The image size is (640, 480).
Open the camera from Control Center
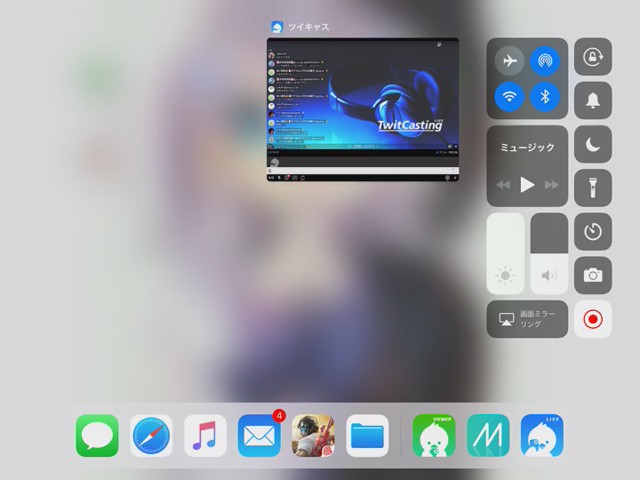593,275
